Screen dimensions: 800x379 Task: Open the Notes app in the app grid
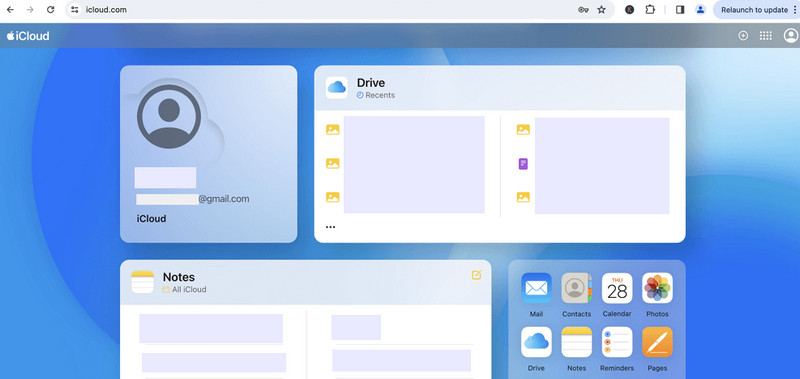coord(577,342)
